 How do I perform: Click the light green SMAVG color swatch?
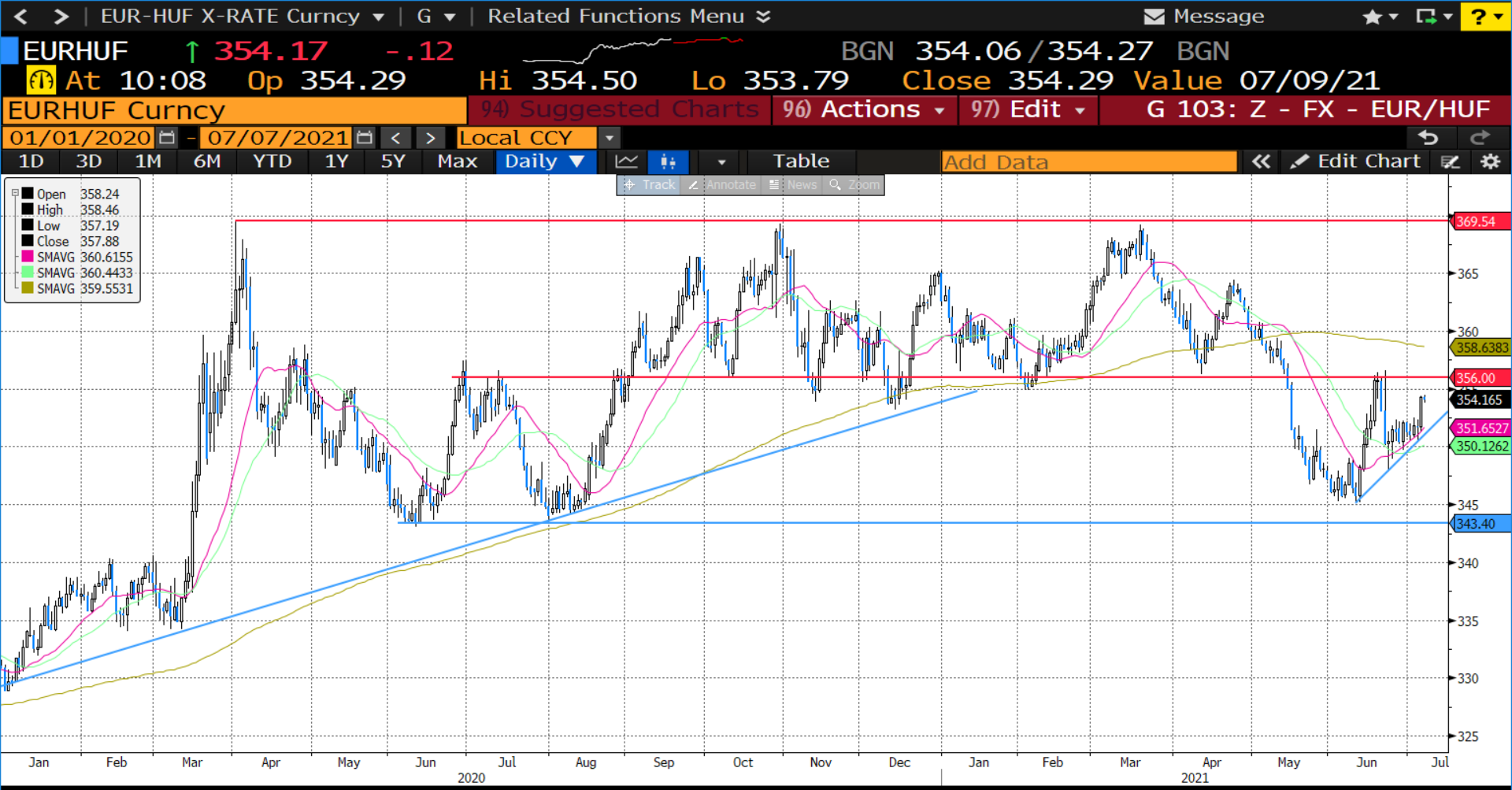(x=28, y=273)
